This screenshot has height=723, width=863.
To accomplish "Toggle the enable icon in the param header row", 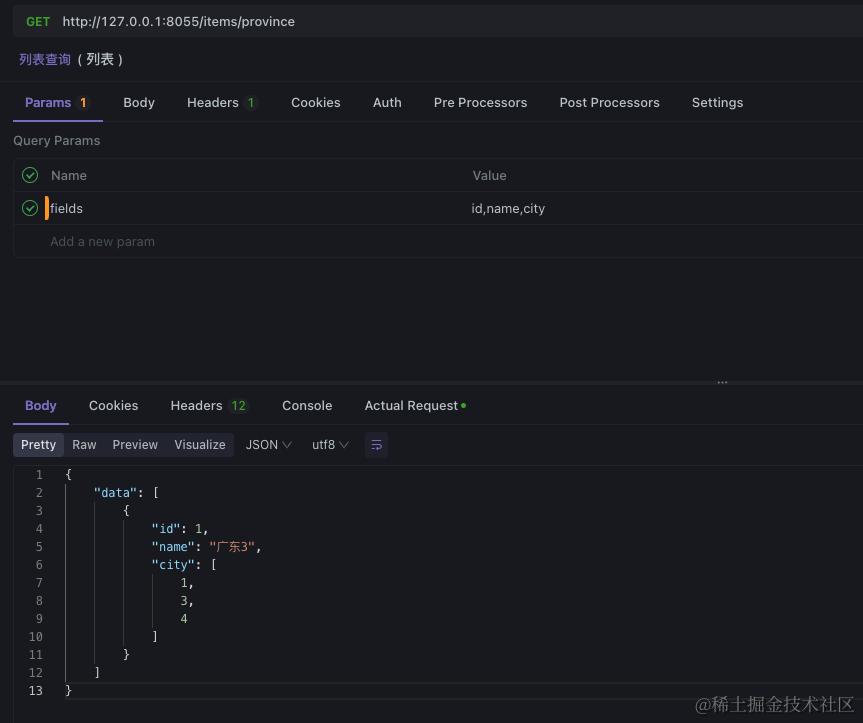I will pos(29,175).
